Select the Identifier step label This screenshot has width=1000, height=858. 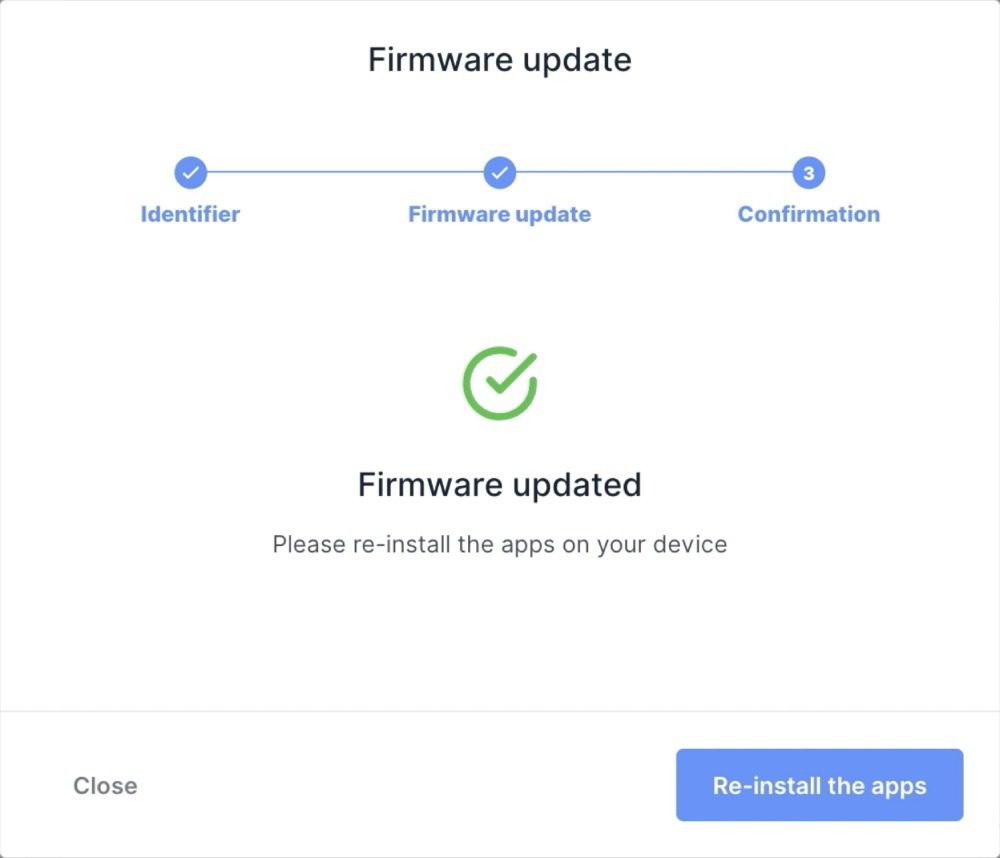[x=190, y=214]
